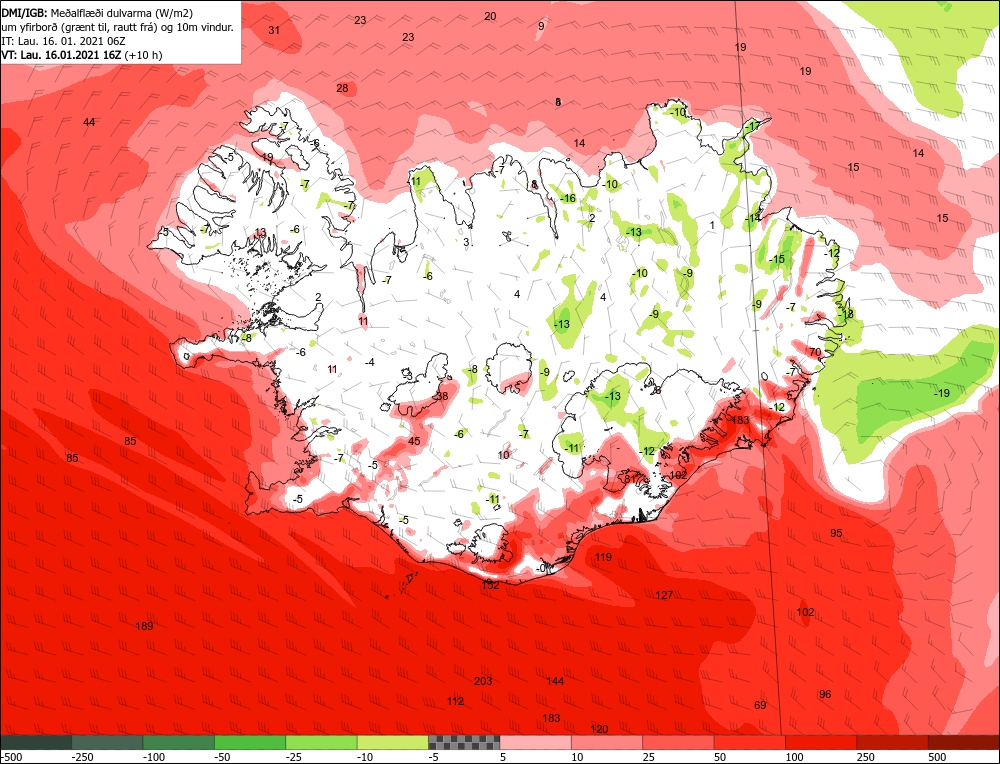The image size is (1000, 764).
Task: Click the checkered legend swatch between -5 and 5
Action: tap(464, 742)
